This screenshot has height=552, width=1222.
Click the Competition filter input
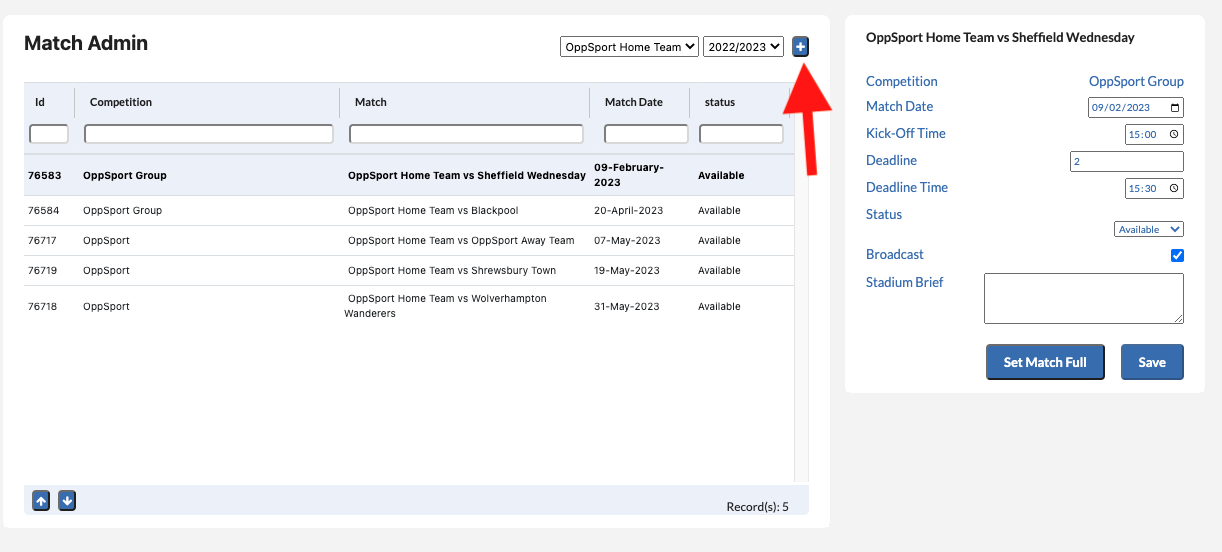[x=209, y=134]
